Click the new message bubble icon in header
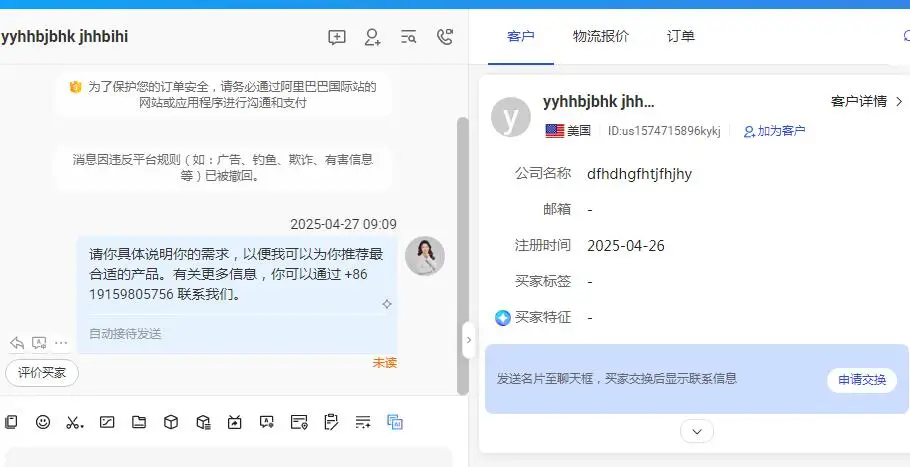Screen dimensions: 910x467 pos(337,37)
